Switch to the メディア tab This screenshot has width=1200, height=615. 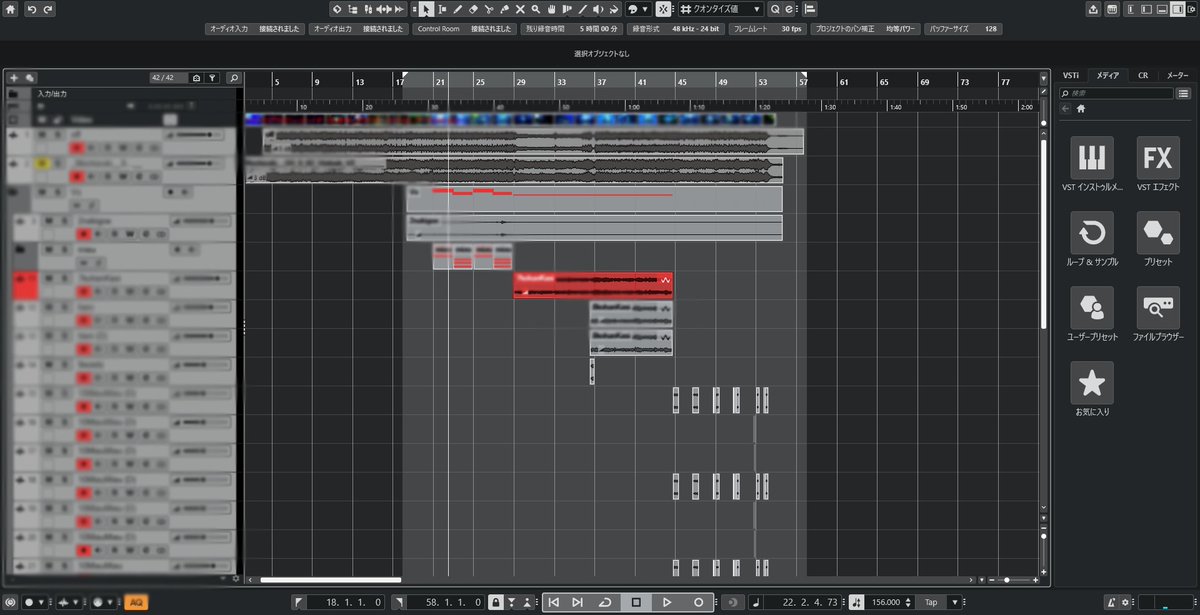pyautogui.click(x=1108, y=75)
